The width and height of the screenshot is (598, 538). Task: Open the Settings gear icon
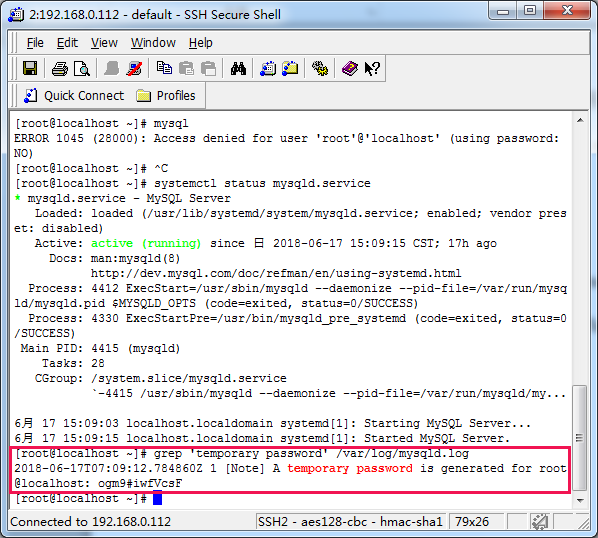[320, 69]
